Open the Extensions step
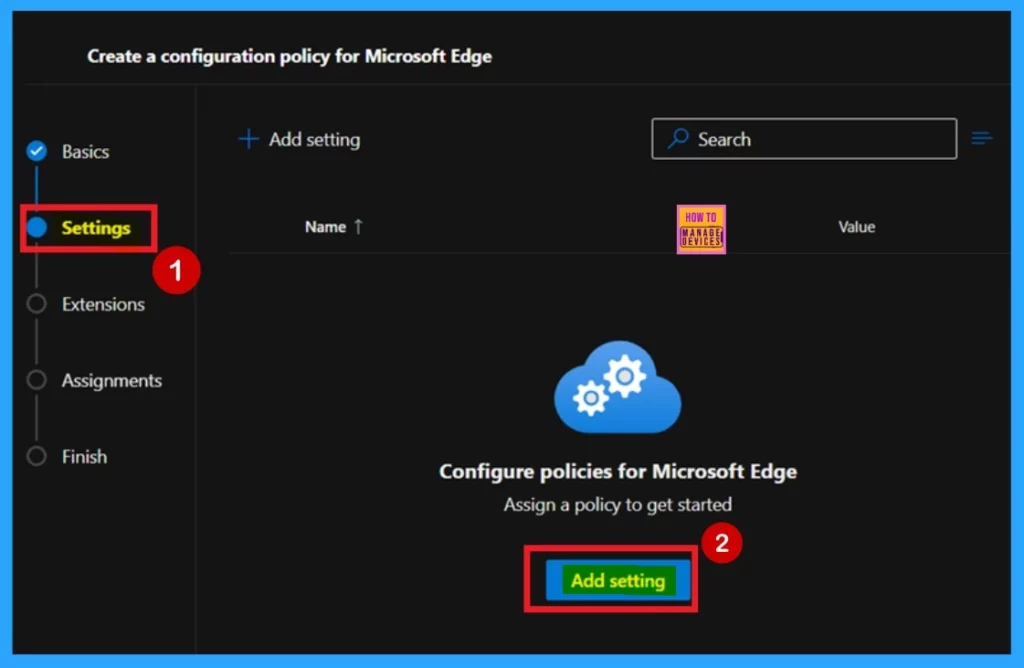The width and height of the screenshot is (1024, 668). (x=103, y=304)
